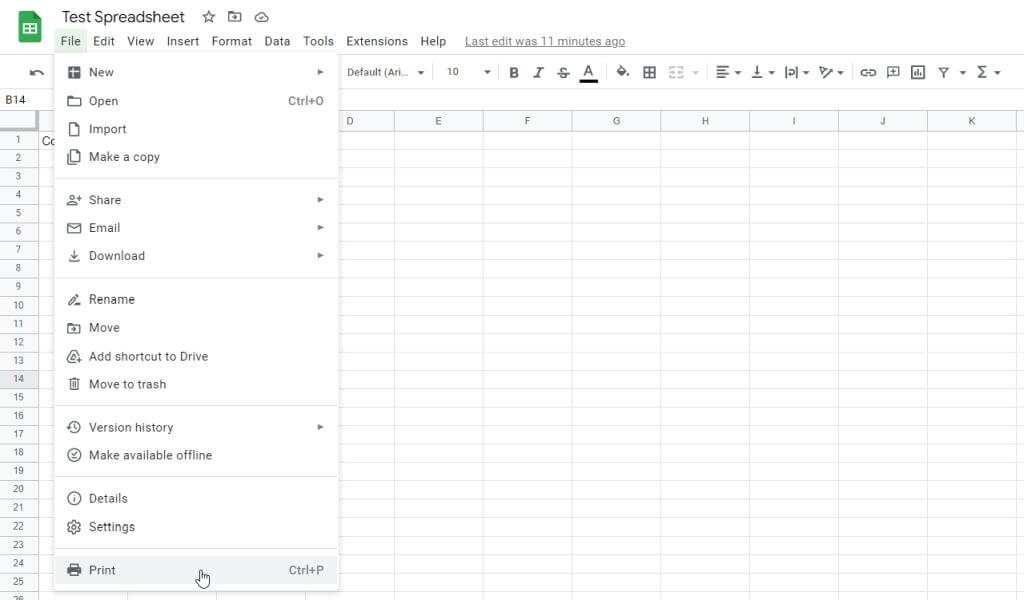The width and height of the screenshot is (1024, 600).
Task: Click the insert comment icon
Action: pos(893,72)
